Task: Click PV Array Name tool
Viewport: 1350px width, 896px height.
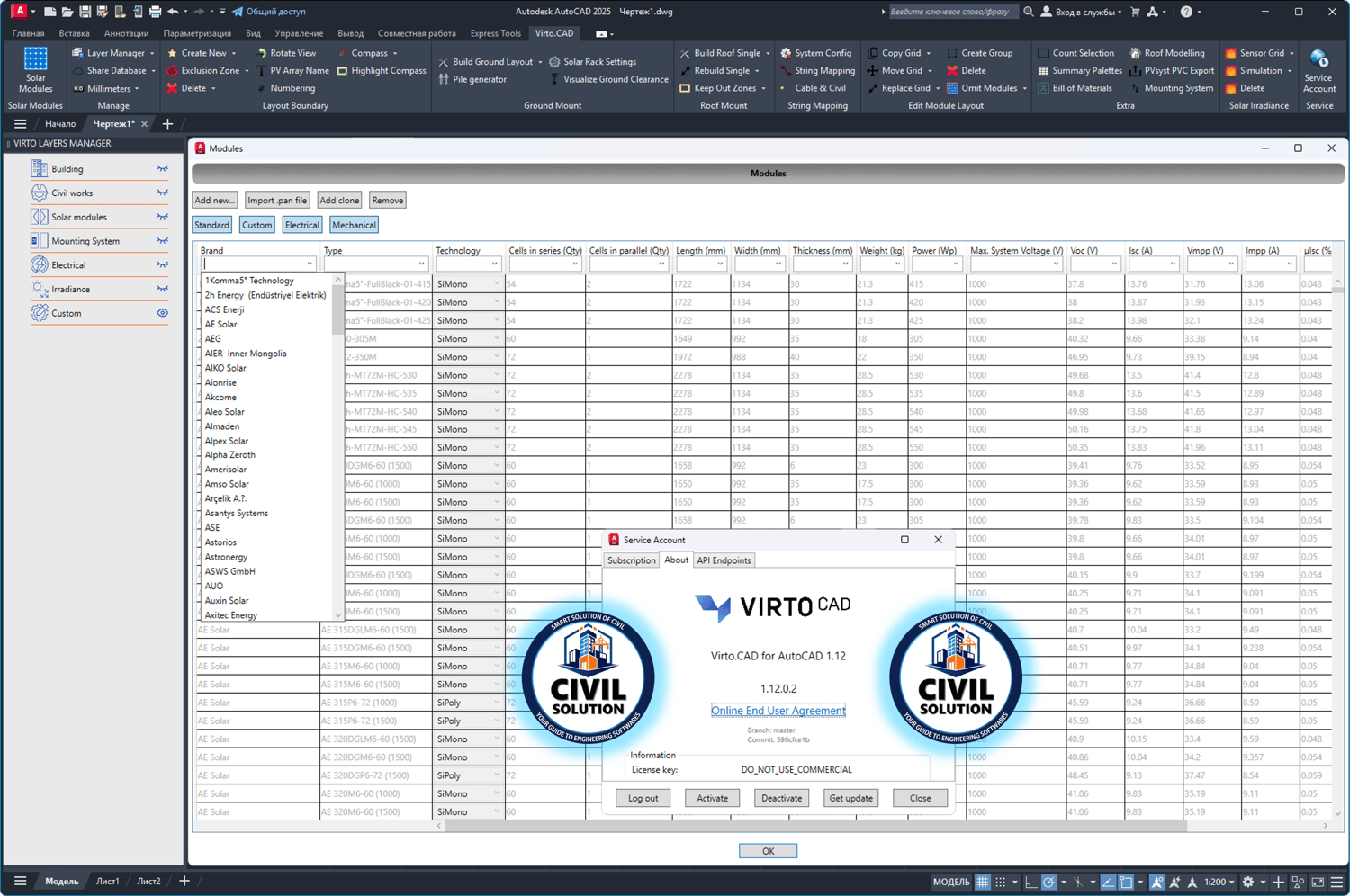Action: pyautogui.click(x=292, y=70)
